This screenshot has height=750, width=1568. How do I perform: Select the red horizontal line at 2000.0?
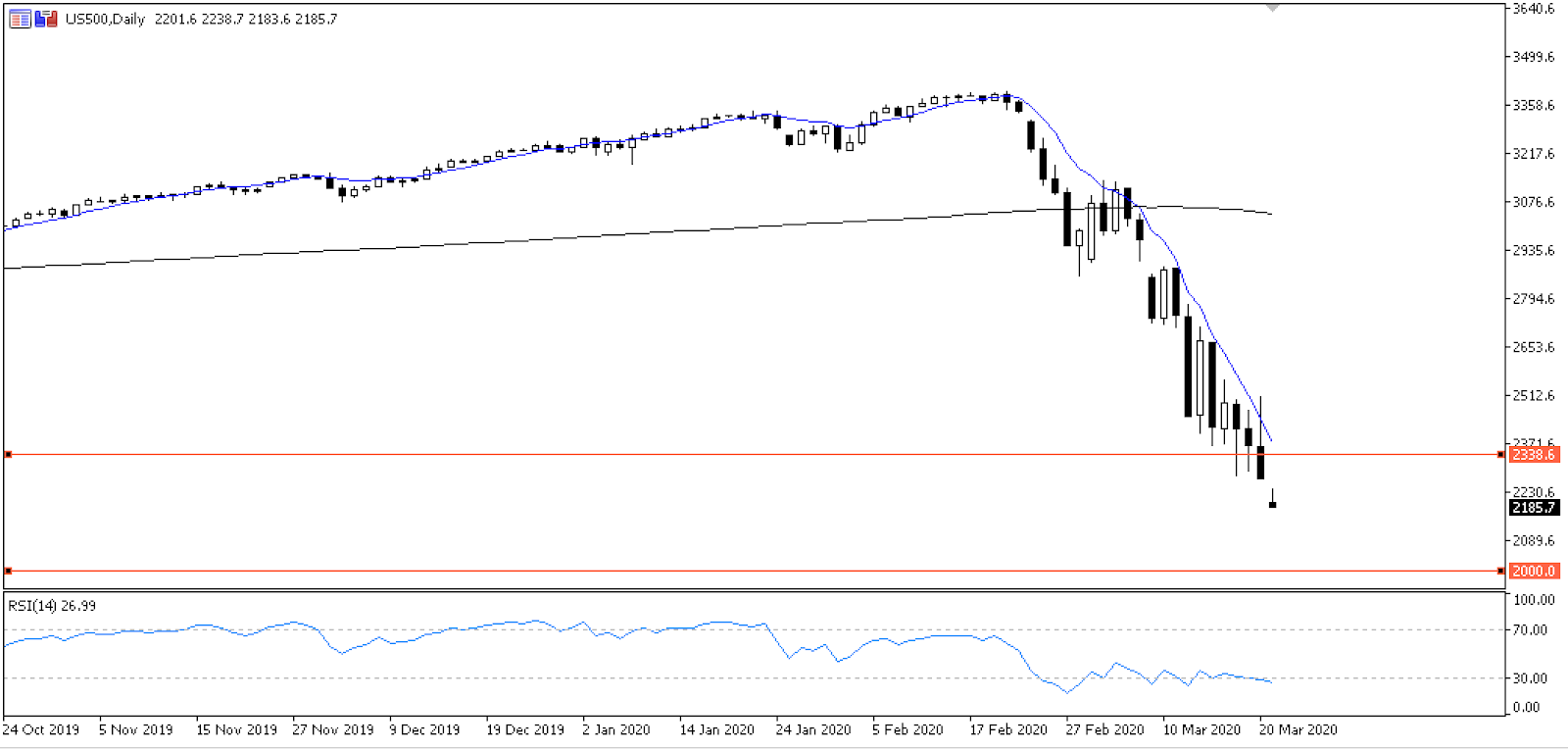pyautogui.click(x=753, y=571)
